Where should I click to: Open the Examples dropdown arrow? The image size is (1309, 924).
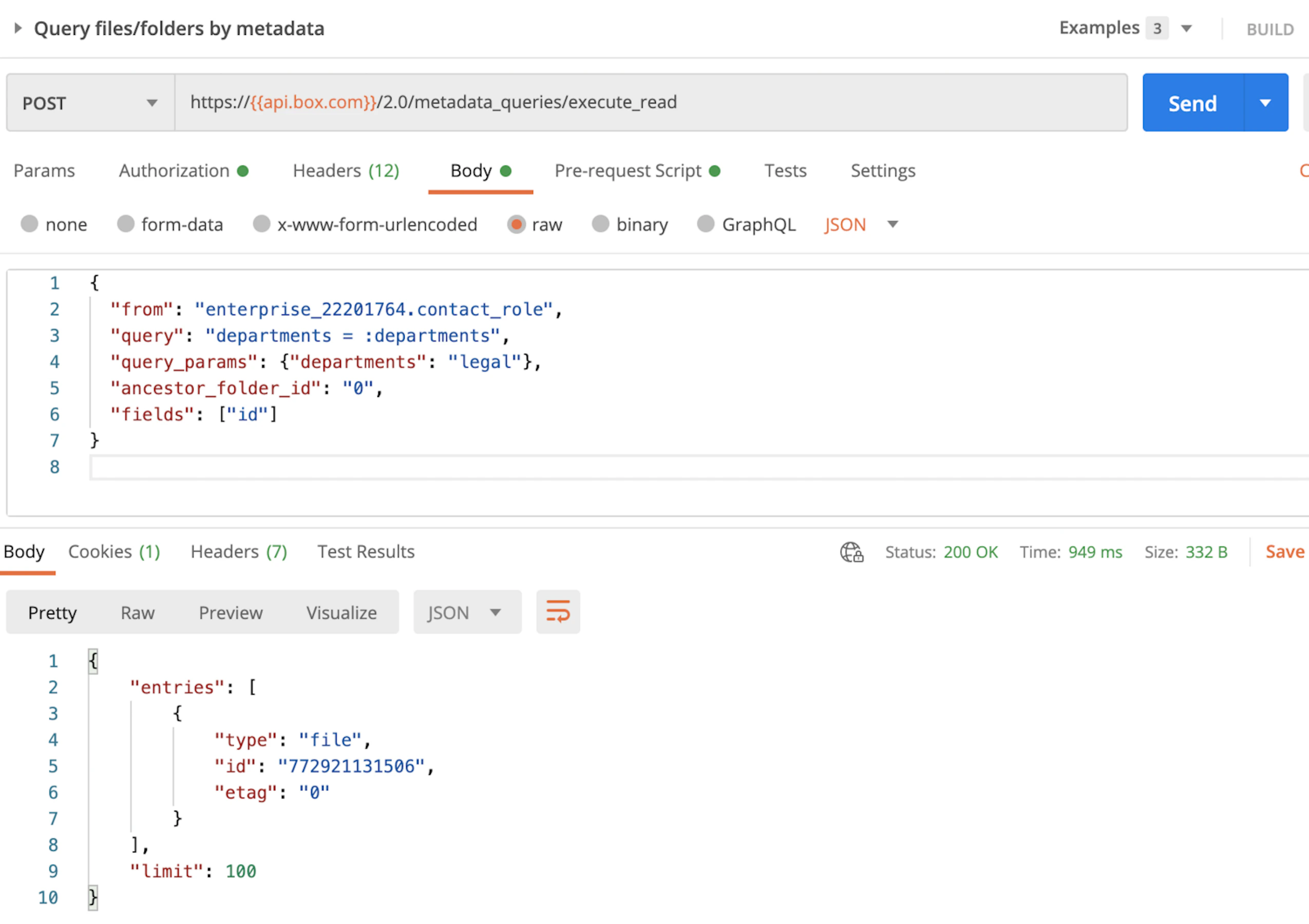click(1186, 29)
